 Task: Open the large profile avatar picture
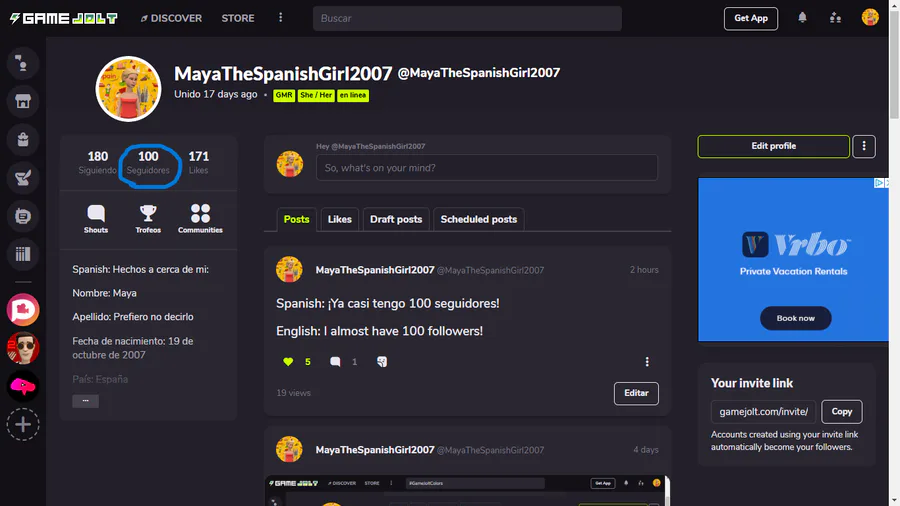128,89
